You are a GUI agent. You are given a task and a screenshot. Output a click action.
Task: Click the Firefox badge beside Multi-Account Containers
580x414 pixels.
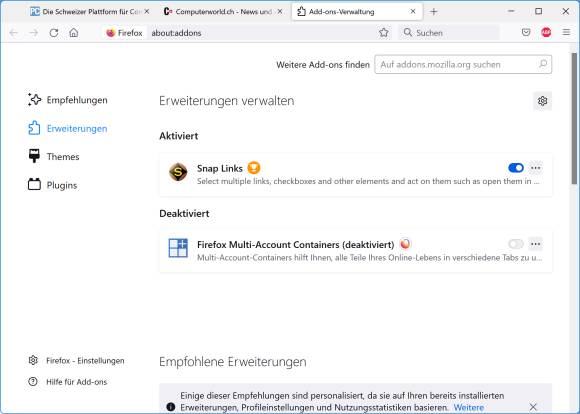tap(405, 244)
